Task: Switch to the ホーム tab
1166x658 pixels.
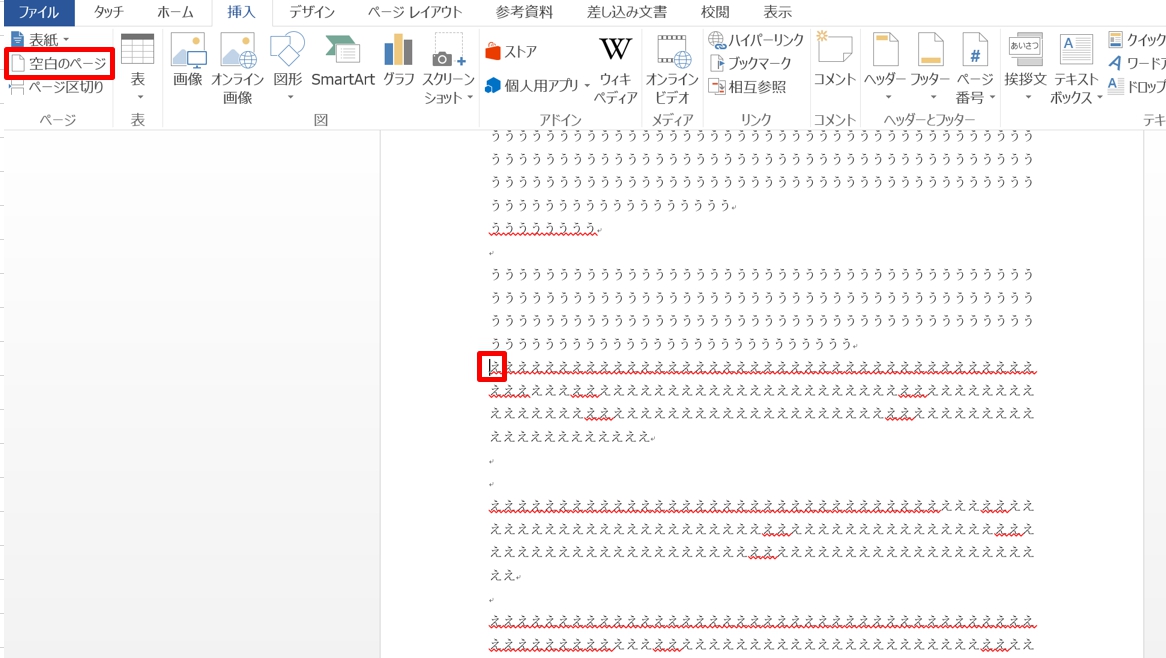Action: [175, 12]
